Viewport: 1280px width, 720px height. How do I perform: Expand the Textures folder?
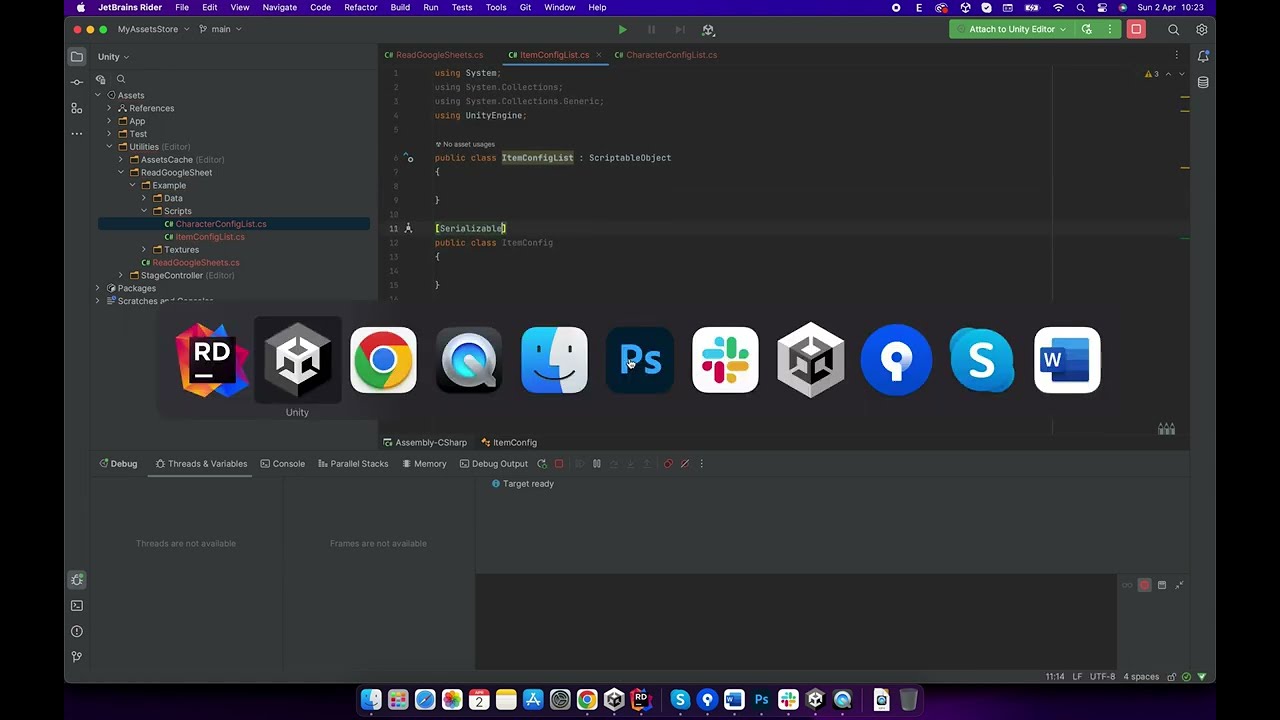click(x=144, y=250)
